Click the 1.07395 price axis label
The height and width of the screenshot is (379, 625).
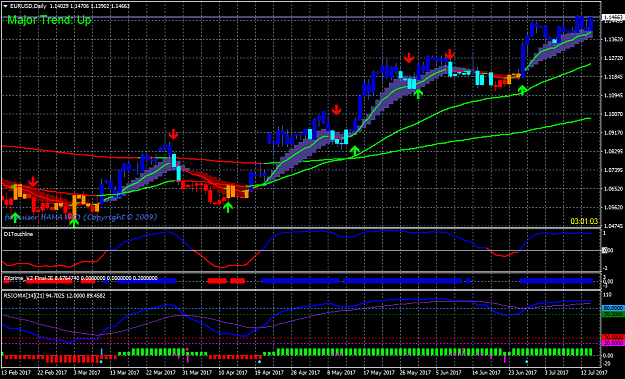click(613, 171)
